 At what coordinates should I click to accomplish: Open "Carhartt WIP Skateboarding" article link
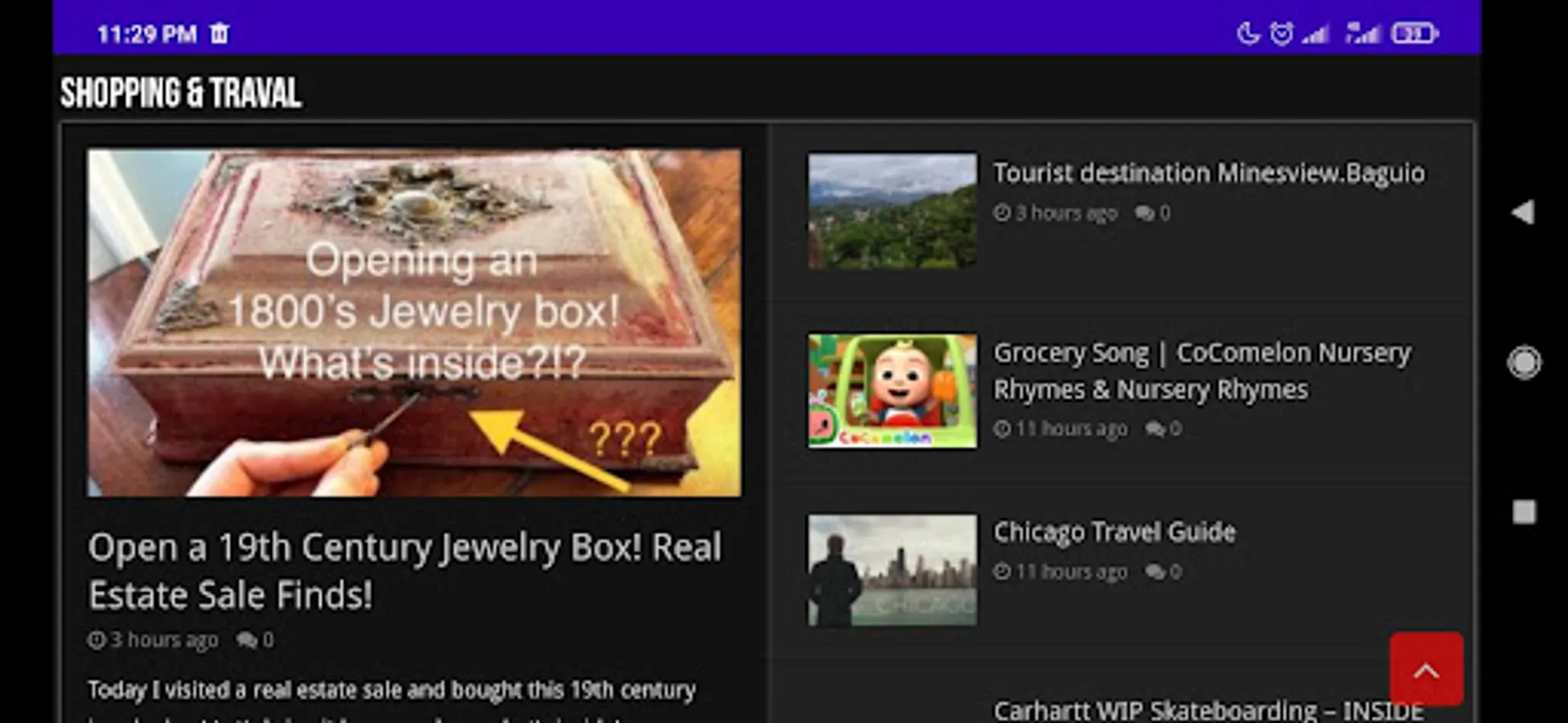coord(1208,710)
